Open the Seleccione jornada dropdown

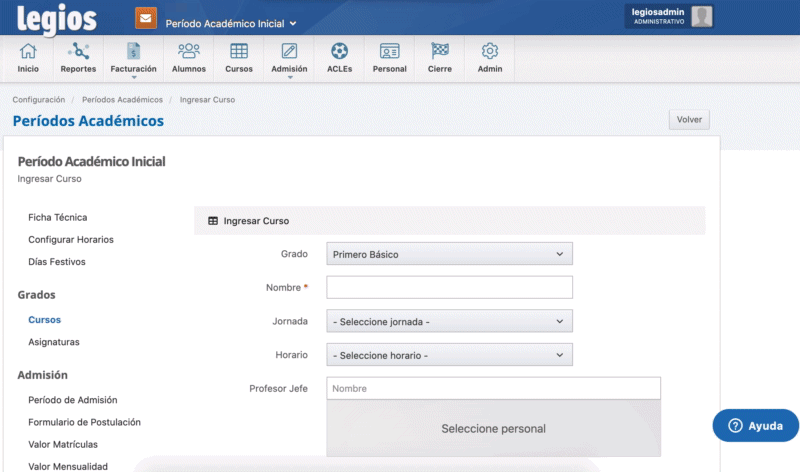coord(449,321)
